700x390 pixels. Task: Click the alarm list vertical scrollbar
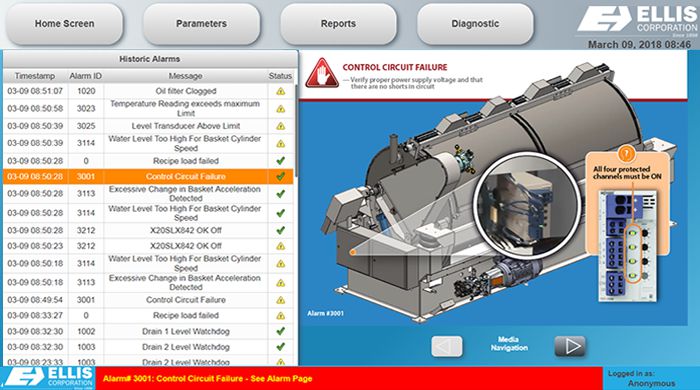point(296,120)
